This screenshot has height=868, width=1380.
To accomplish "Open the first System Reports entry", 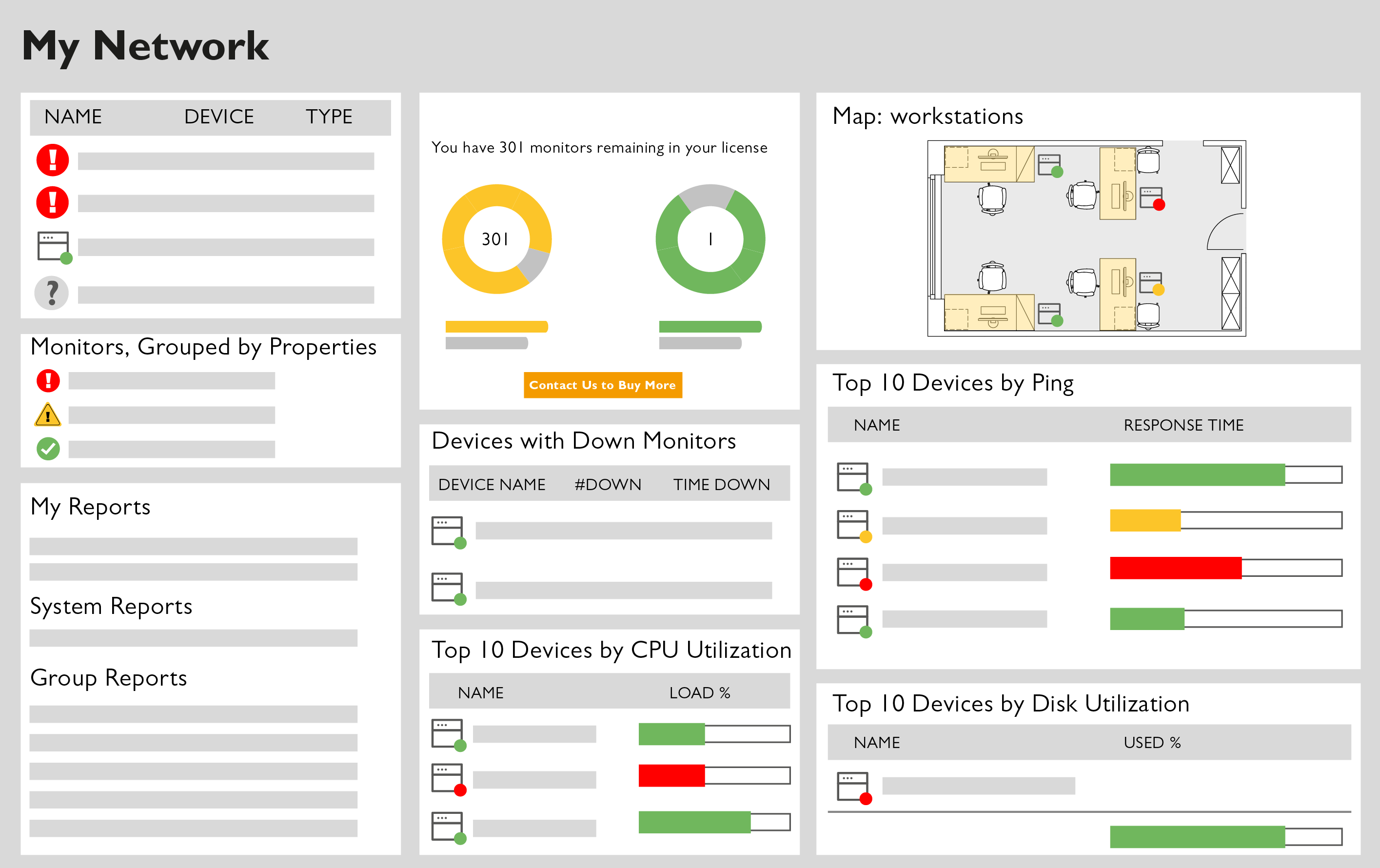I will (x=193, y=638).
